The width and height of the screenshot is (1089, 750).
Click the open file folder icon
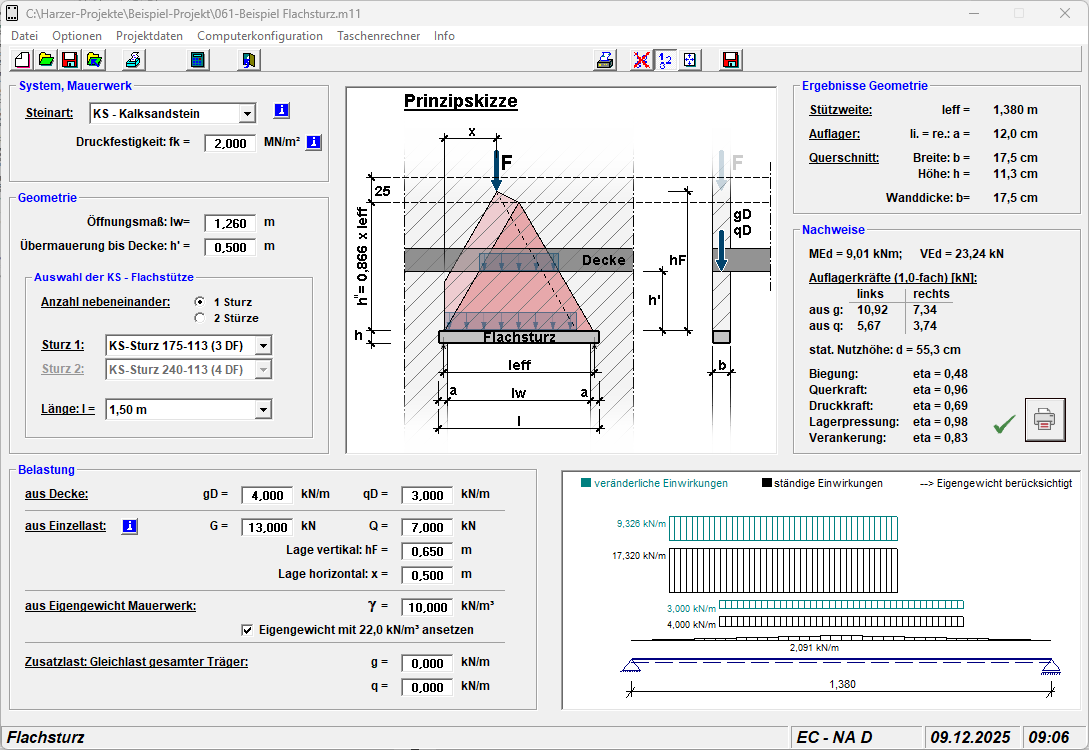[x=47, y=60]
